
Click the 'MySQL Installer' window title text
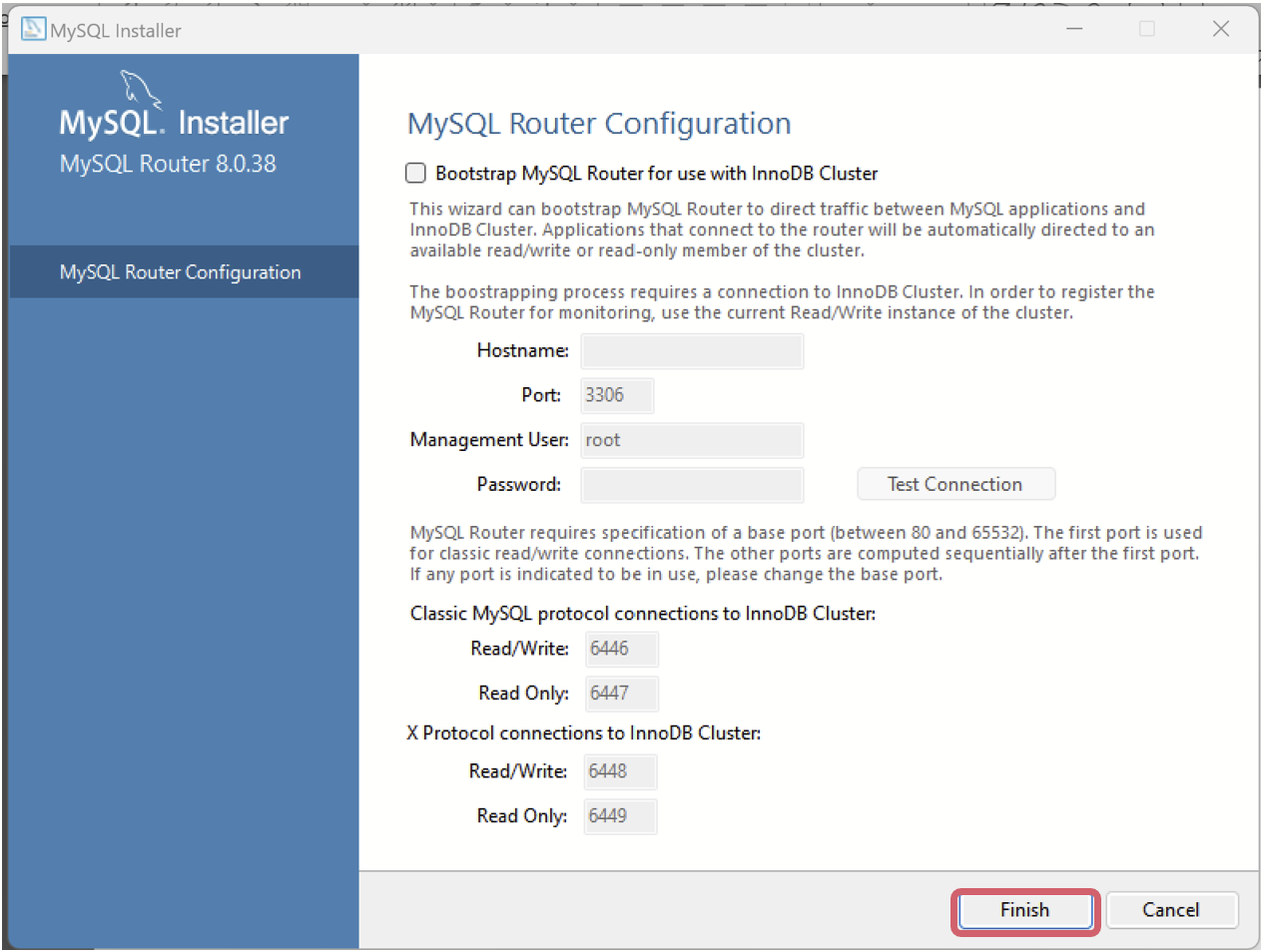116,31
